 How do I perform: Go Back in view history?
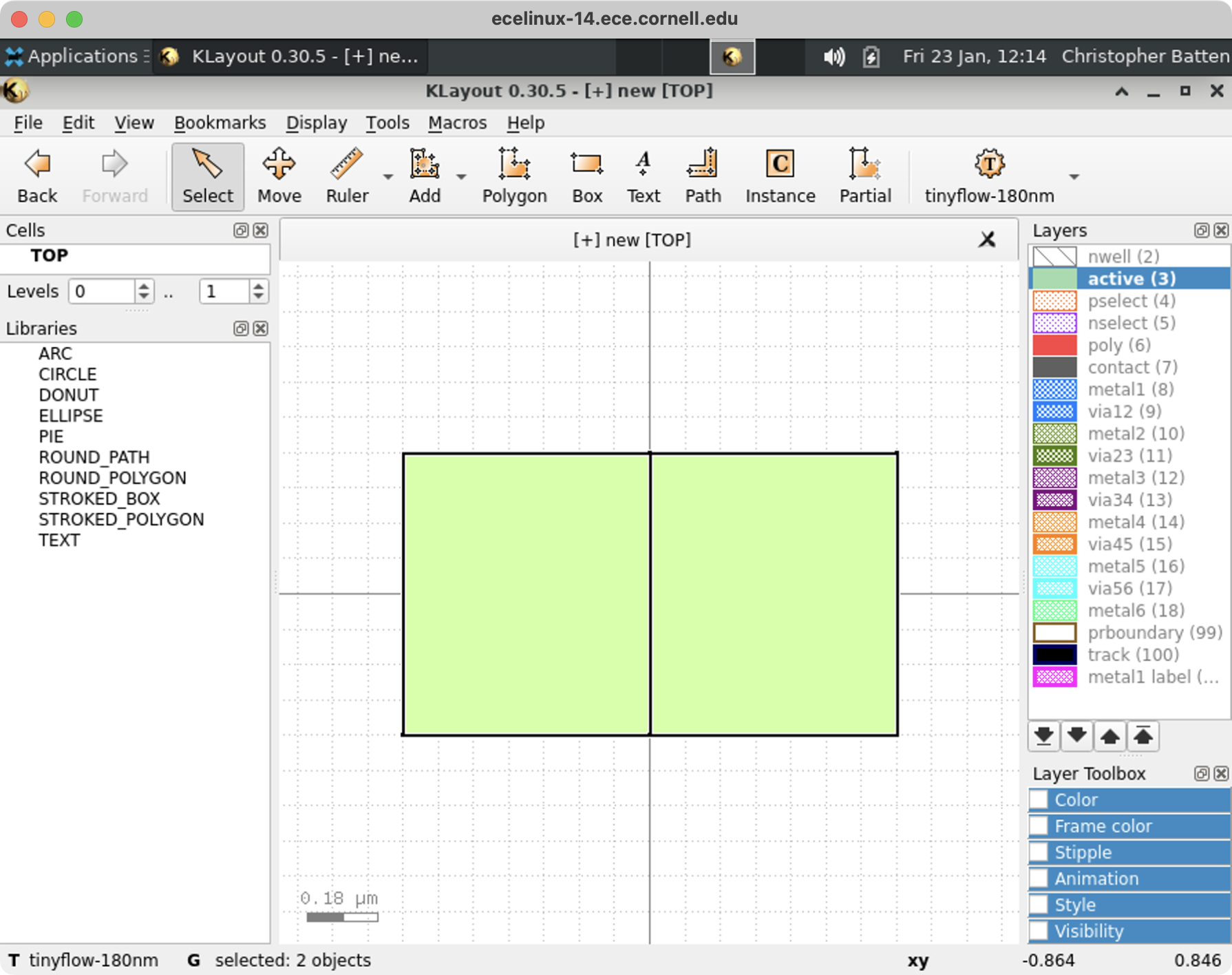click(37, 176)
